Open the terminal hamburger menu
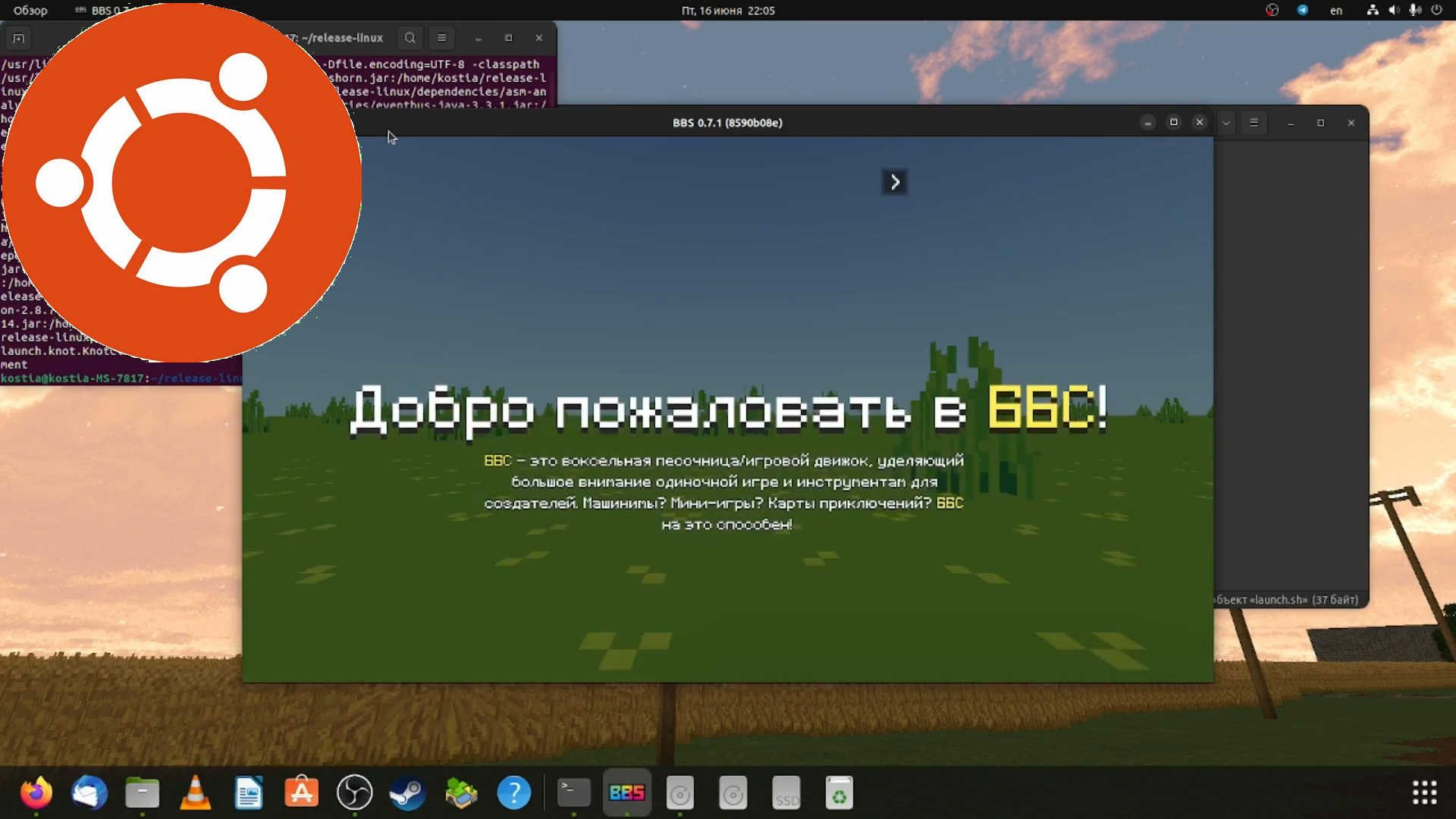1456x819 pixels. pos(441,37)
